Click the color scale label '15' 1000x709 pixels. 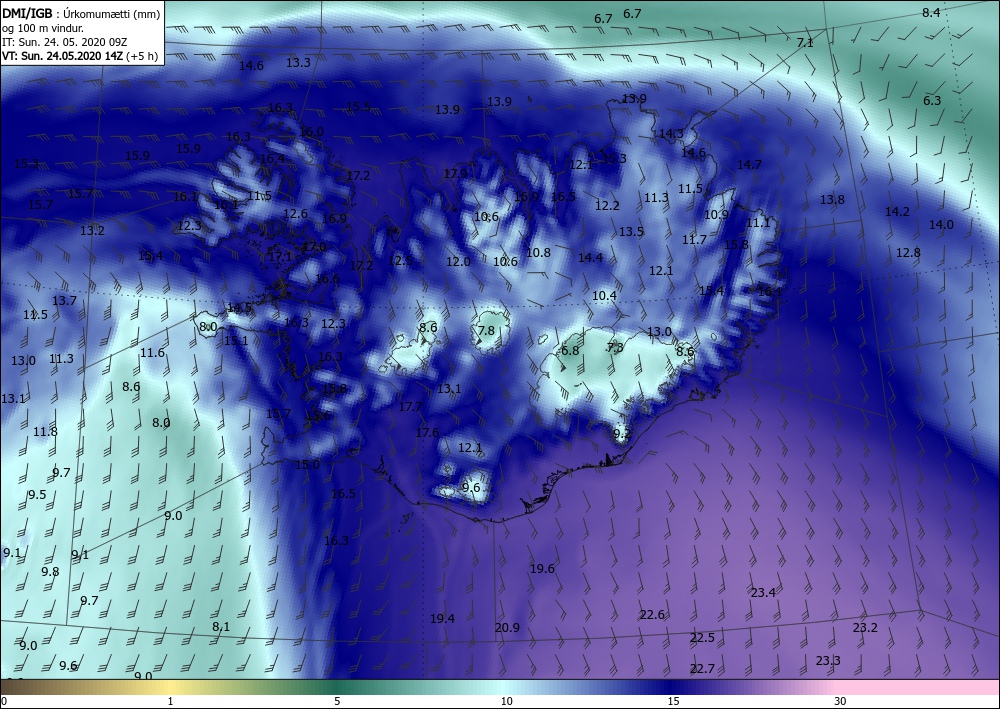673,701
